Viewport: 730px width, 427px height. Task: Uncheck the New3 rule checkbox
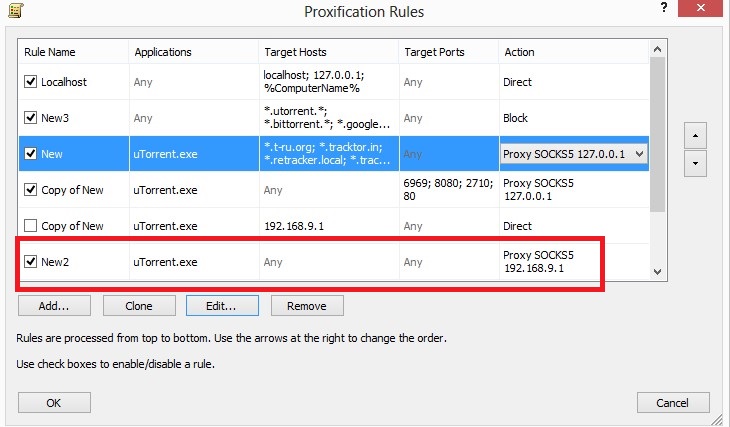[x=31, y=118]
